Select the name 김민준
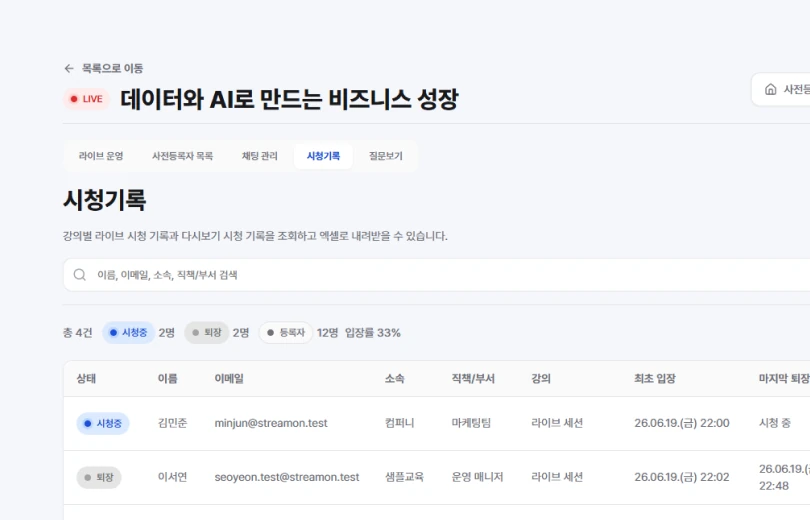This screenshot has width=810, height=520. coord(173,423)
